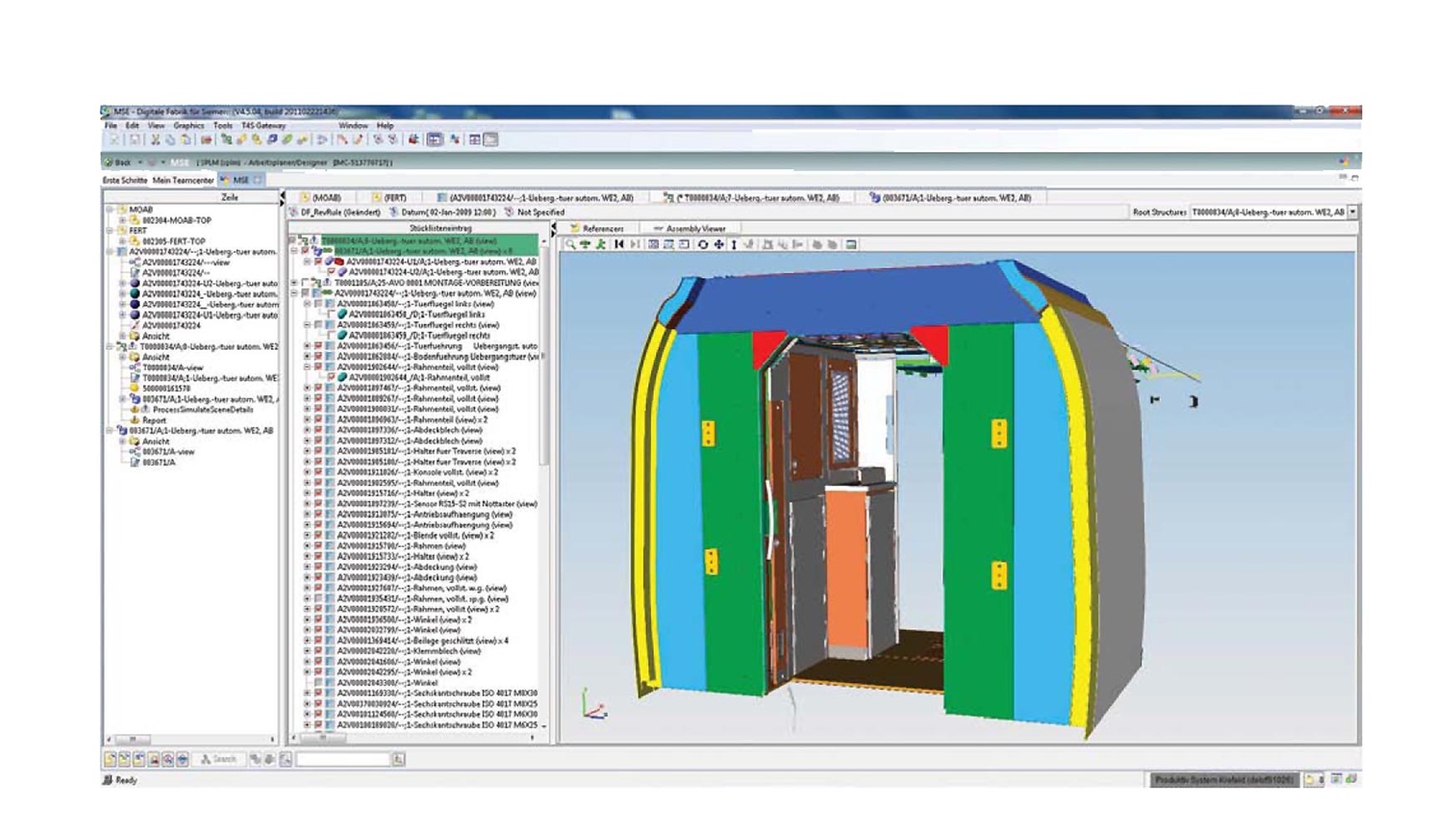
Task: Select the Report item in left tree
Action: (154, 420)
